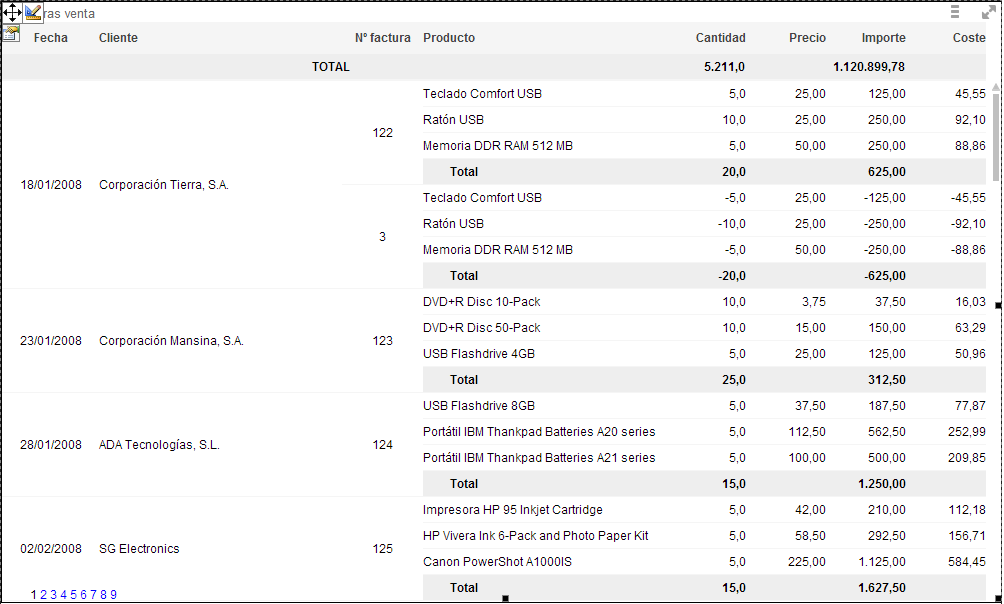Select the Corporación Tierra, S.A. client cell
The width and height of the screenshot is (1004, 604).
(x=164, y=185)
